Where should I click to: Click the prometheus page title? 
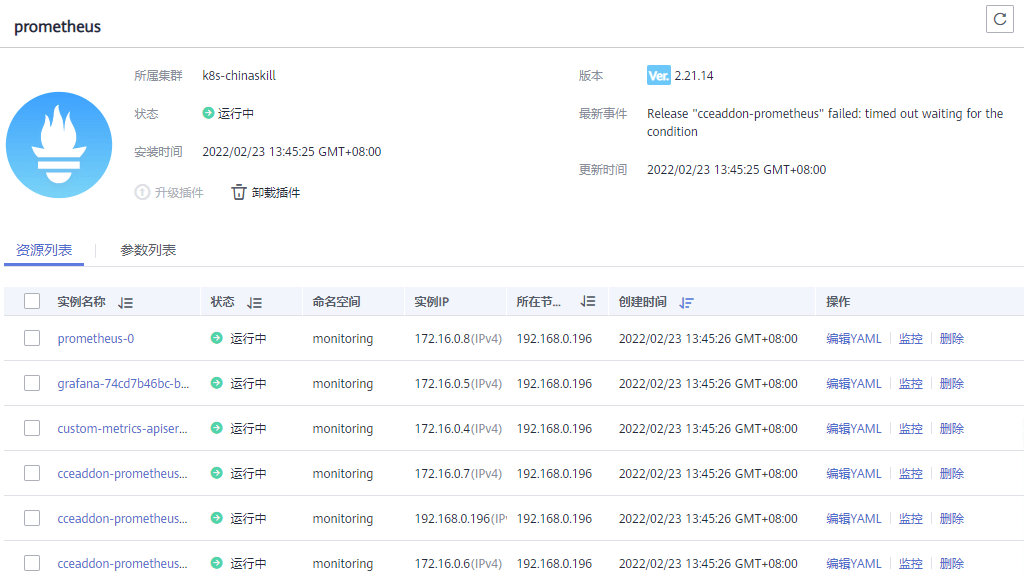(57, 27)
